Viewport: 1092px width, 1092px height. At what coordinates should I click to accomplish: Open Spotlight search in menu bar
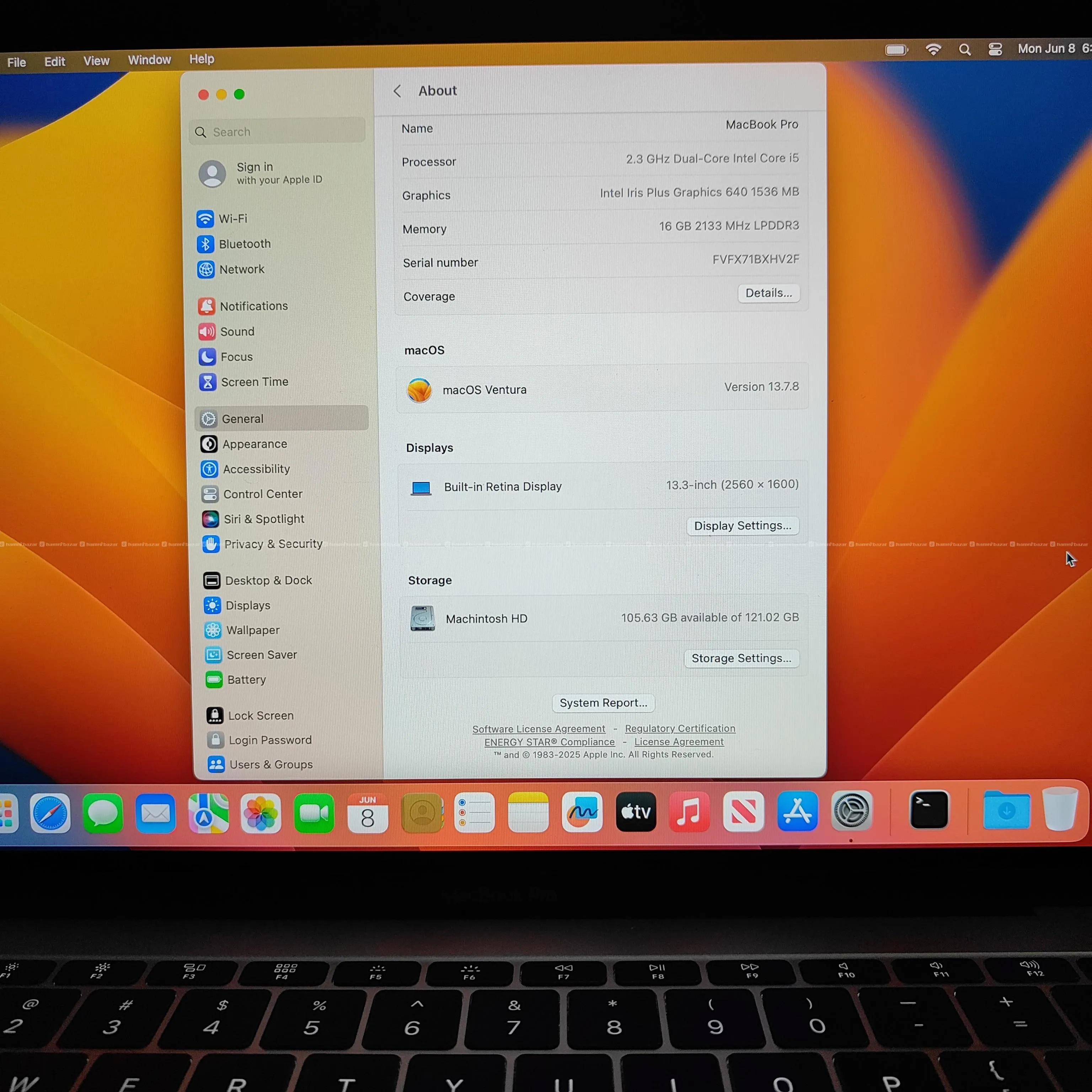tap(965, 50)
